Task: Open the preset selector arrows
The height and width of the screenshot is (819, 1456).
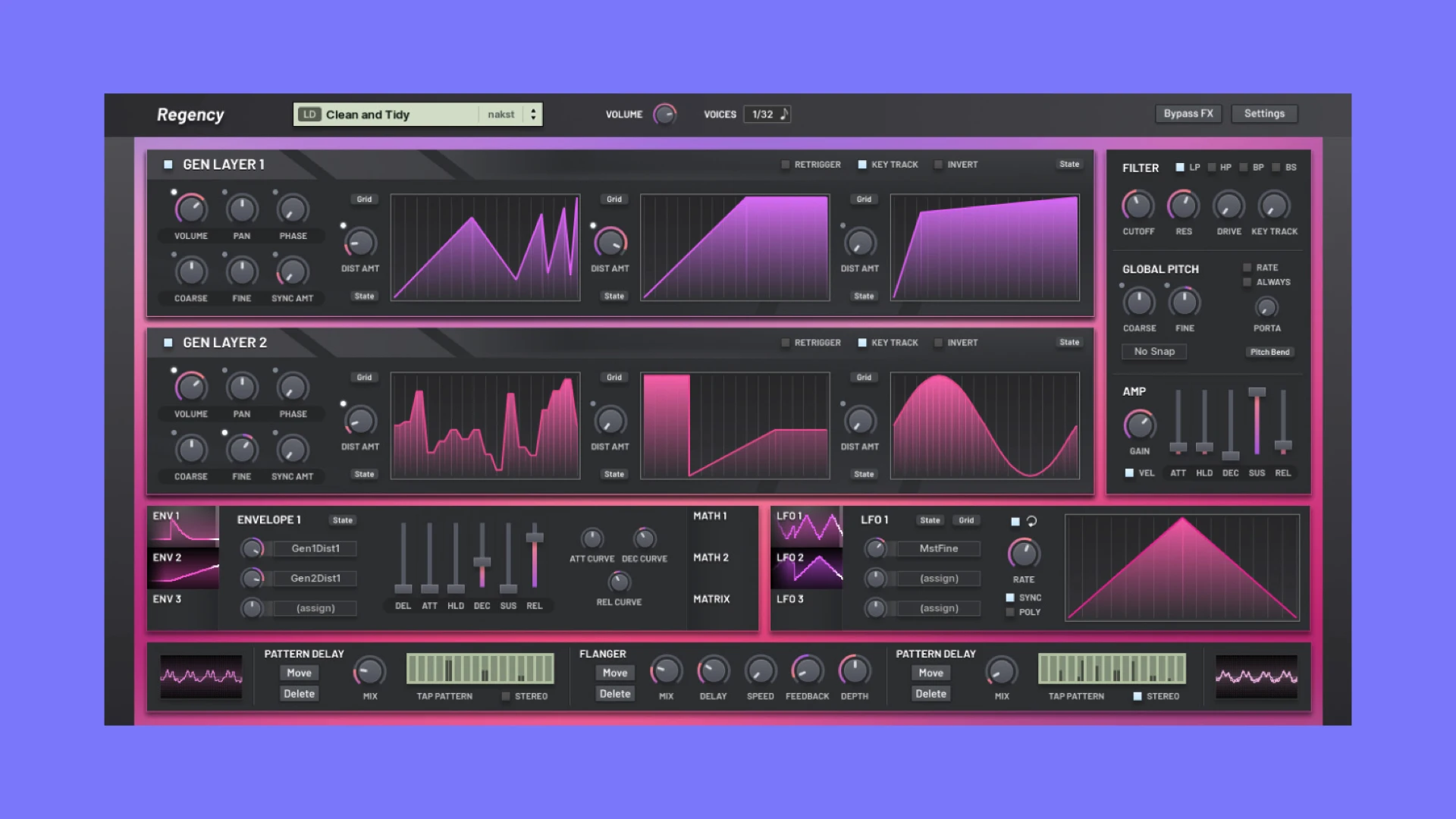Action: (x=533, y=115)
